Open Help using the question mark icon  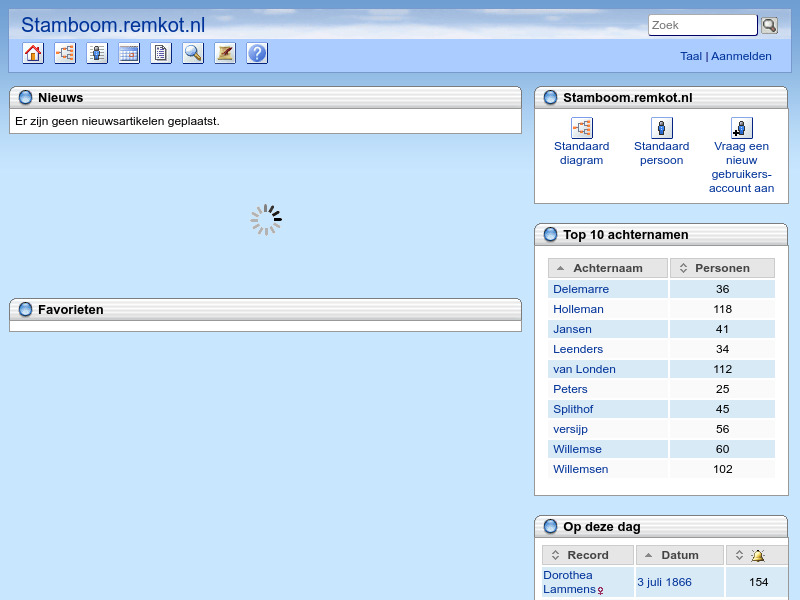point(257,53)
